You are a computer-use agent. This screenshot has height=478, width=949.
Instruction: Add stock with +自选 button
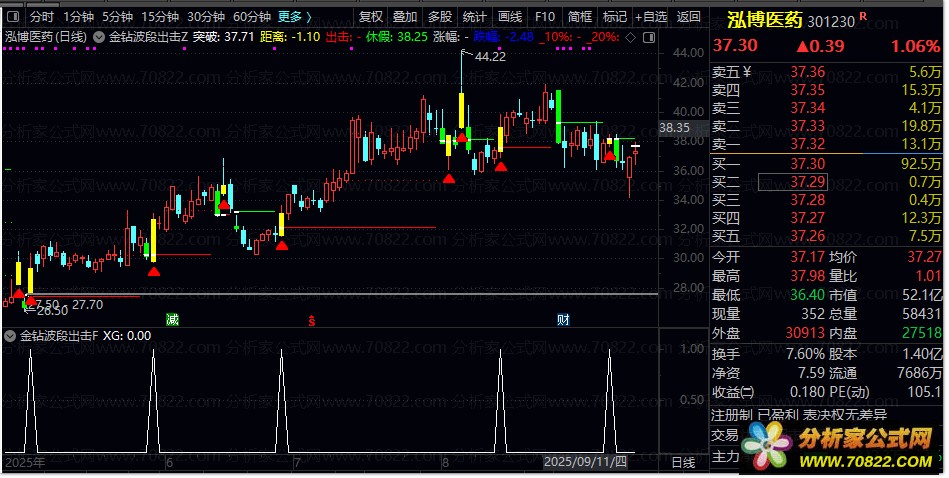651,17
